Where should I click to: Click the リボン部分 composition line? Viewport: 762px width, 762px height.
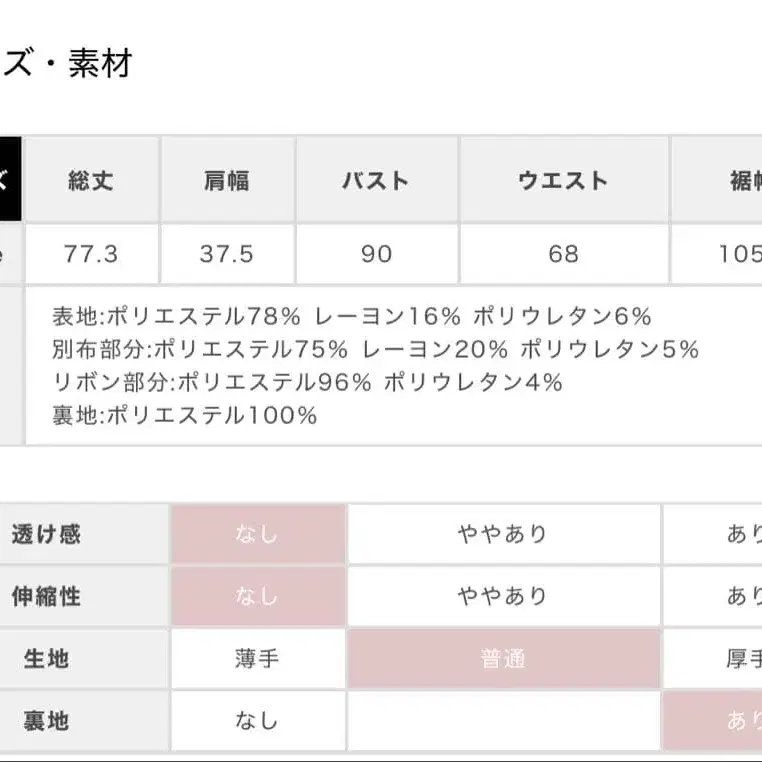pos(307,382)
